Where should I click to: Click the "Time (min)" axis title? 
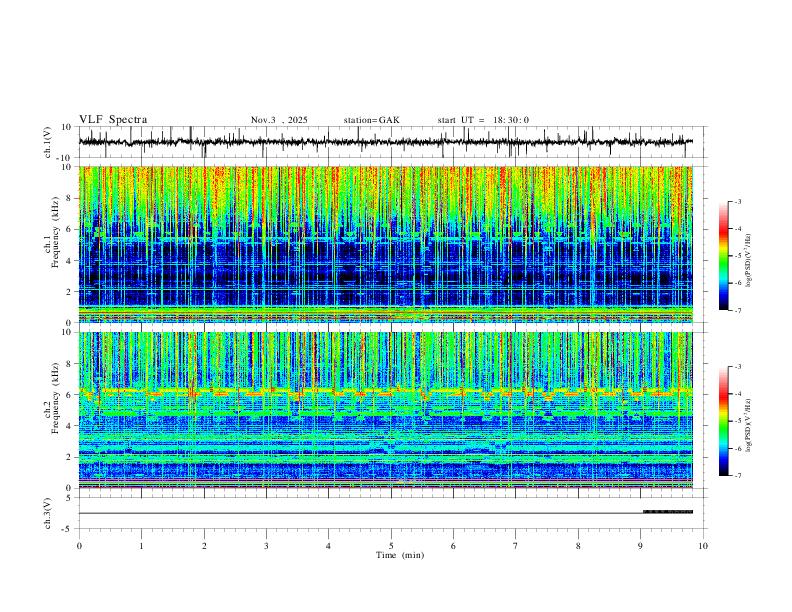tap(400, 555)
